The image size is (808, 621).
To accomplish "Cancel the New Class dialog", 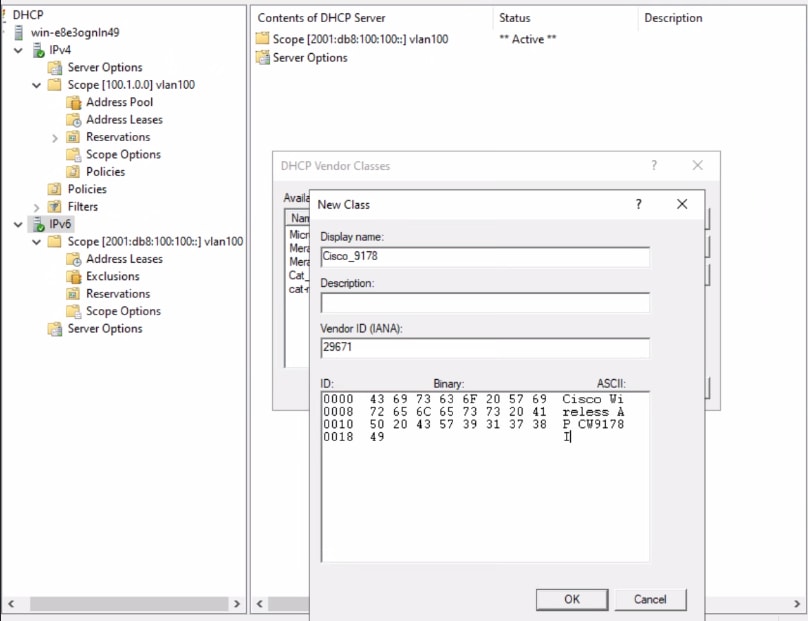I will 650,599.
